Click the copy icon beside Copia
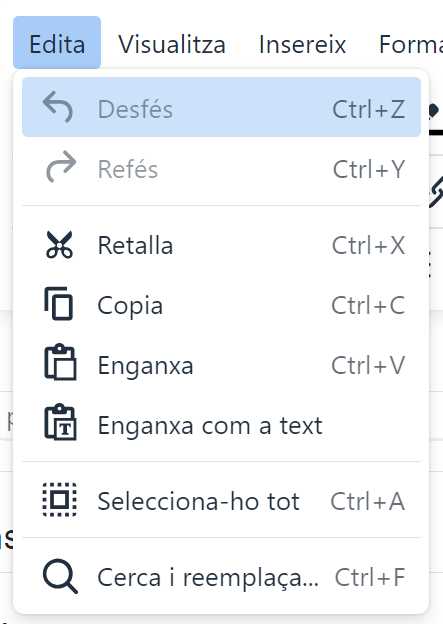Viewport: 443px width, 624px height. click(x=59, y=304)
